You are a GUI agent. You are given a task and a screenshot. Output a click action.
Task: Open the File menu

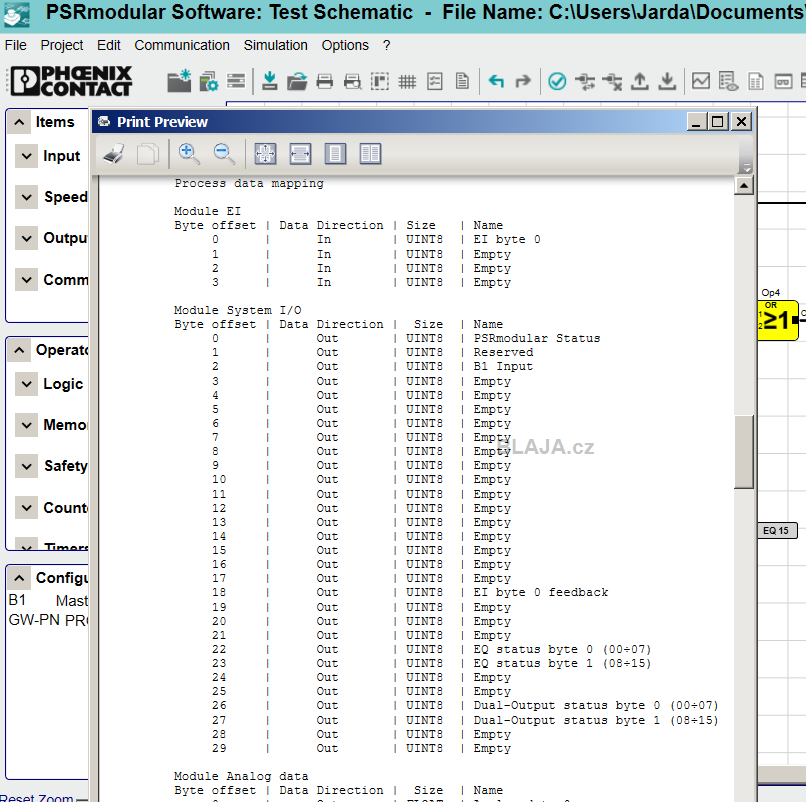pos(15,45)
